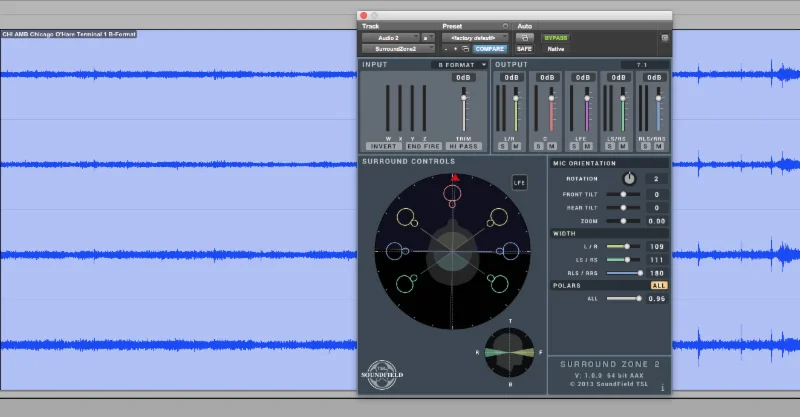This screenshot has width=800, height=417.
Task: Toggle the COMPARE button
Action: [489, 49]
